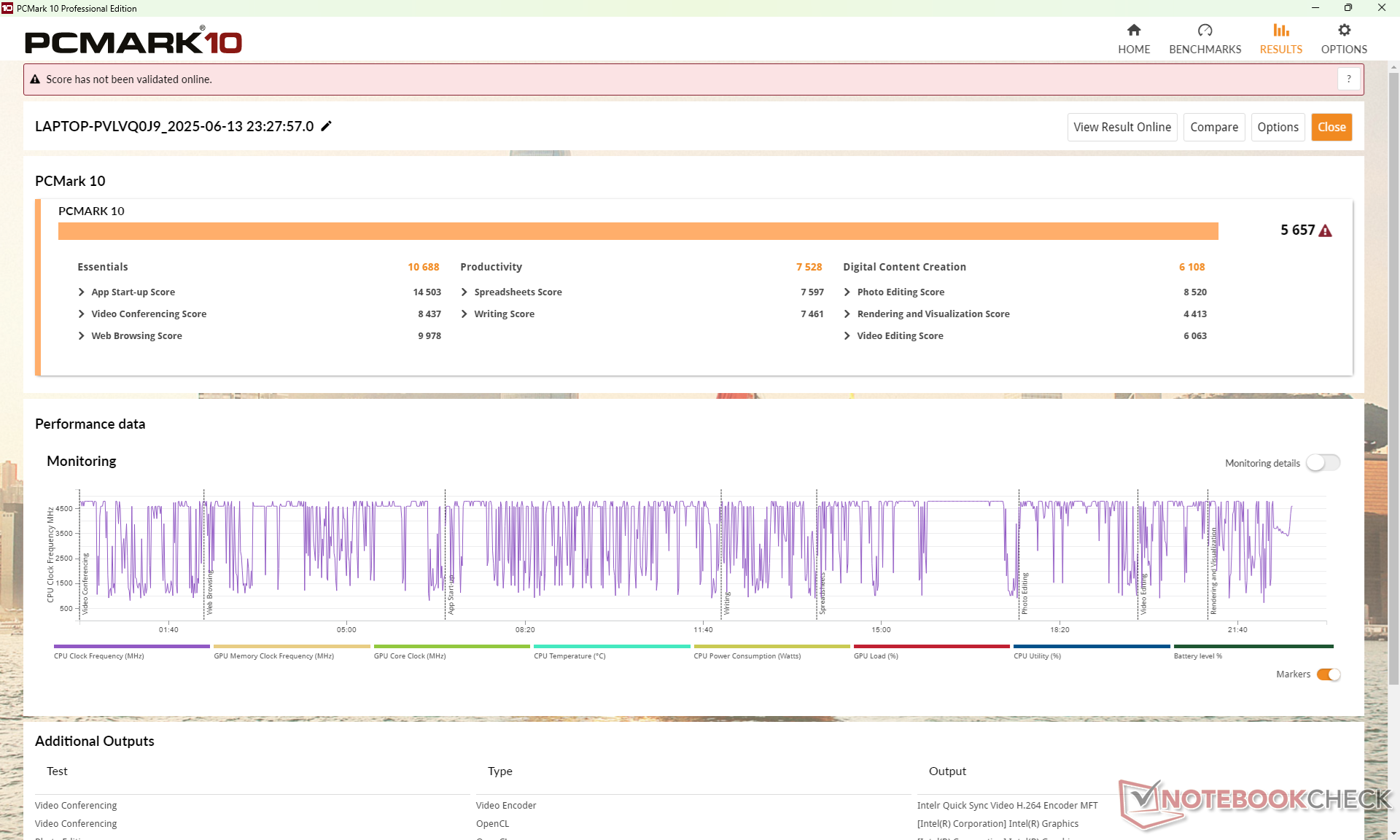
Task: Expand Video Editing Score details
Action: 847,335
